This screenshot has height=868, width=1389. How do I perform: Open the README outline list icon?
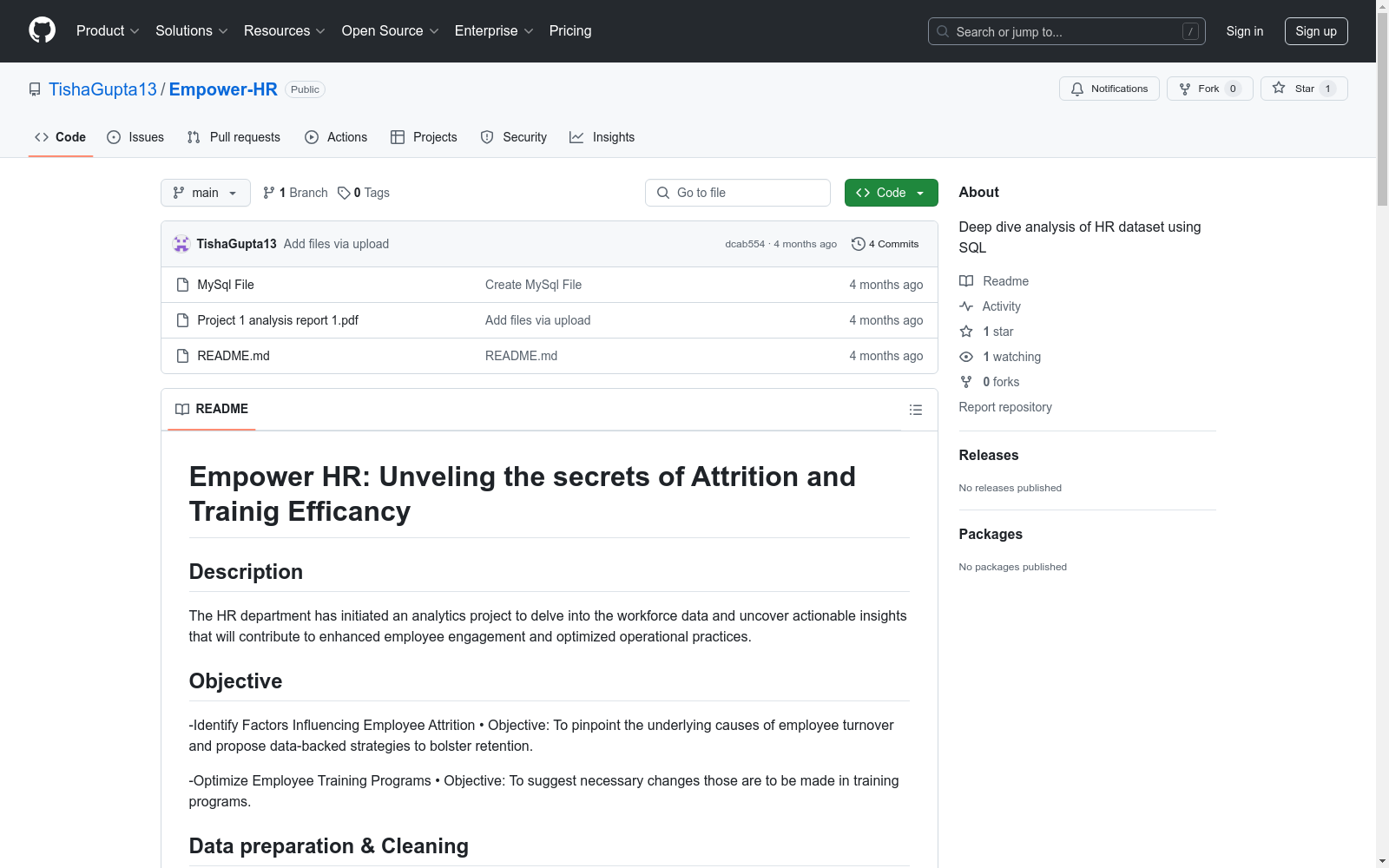[916, 410]
